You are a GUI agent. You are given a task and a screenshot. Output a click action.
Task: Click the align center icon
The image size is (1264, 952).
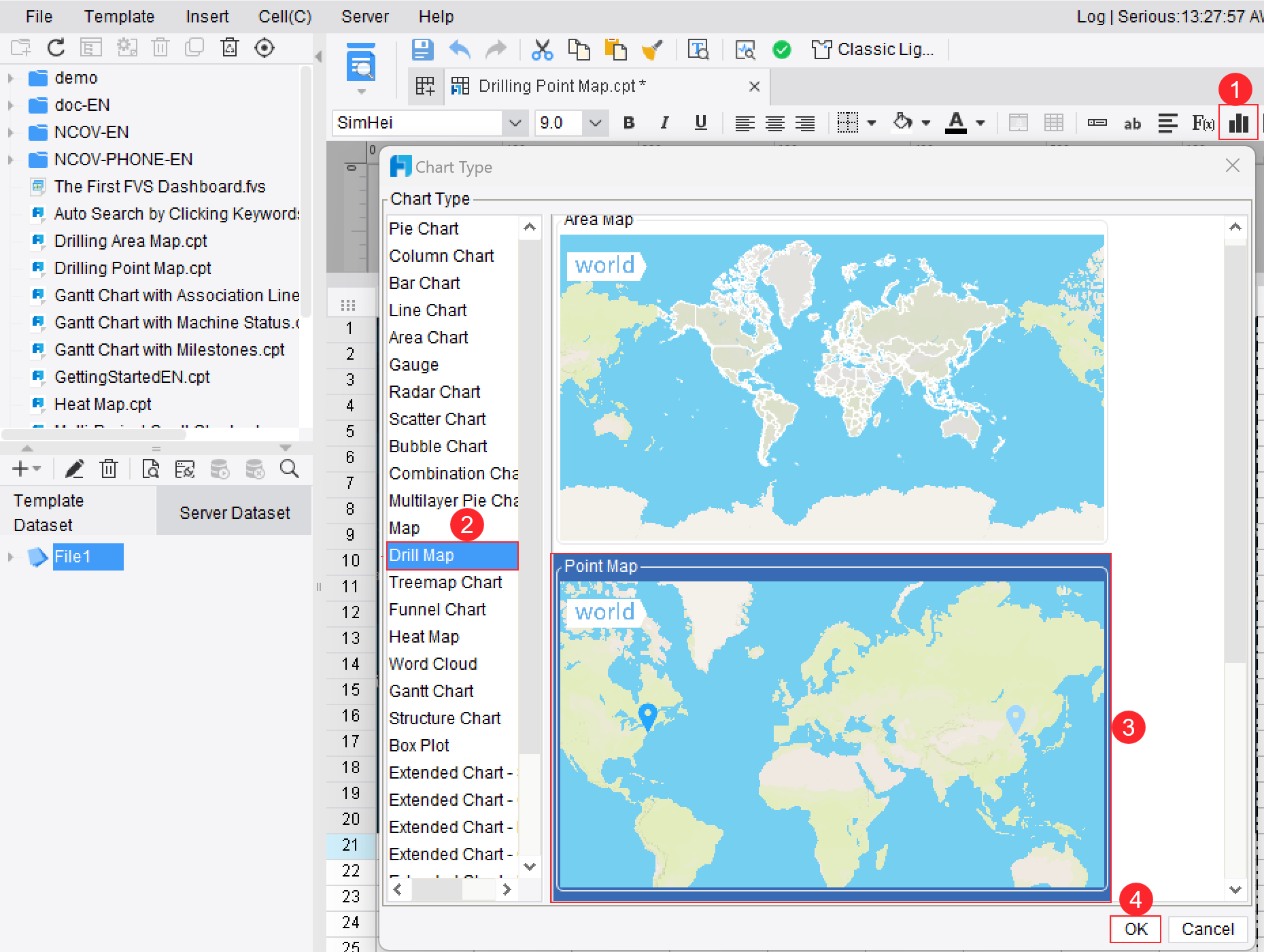coord(775,123)
